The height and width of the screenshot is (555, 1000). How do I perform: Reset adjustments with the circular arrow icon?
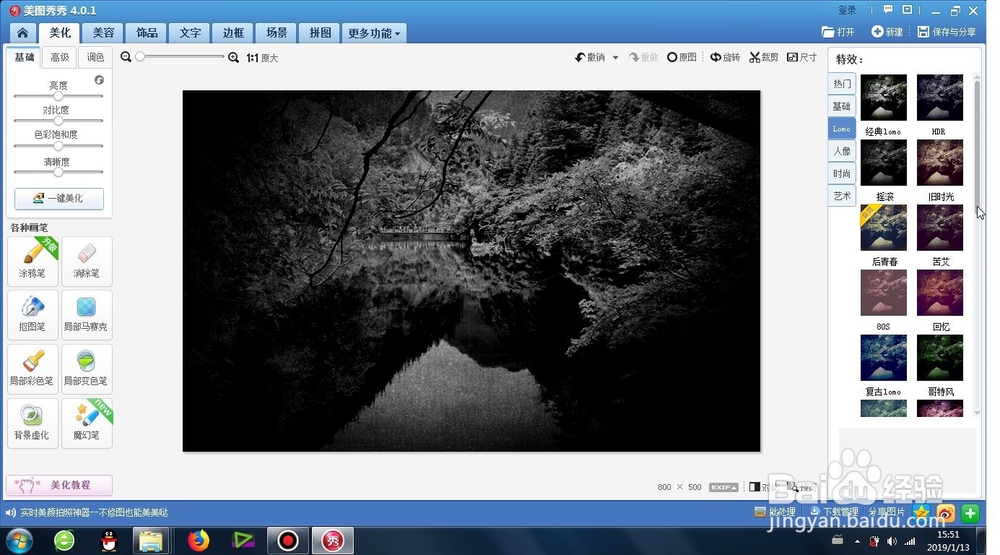[x=99, y=80]
